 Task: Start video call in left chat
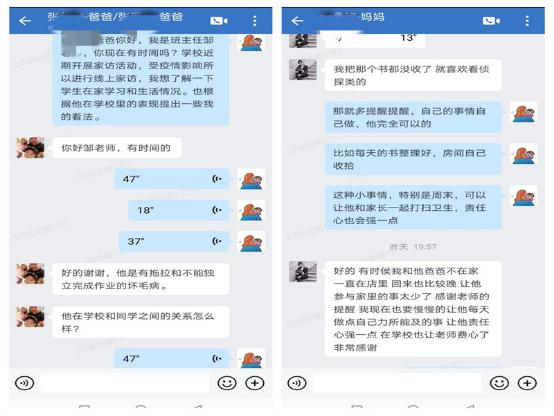pos(219,21)
